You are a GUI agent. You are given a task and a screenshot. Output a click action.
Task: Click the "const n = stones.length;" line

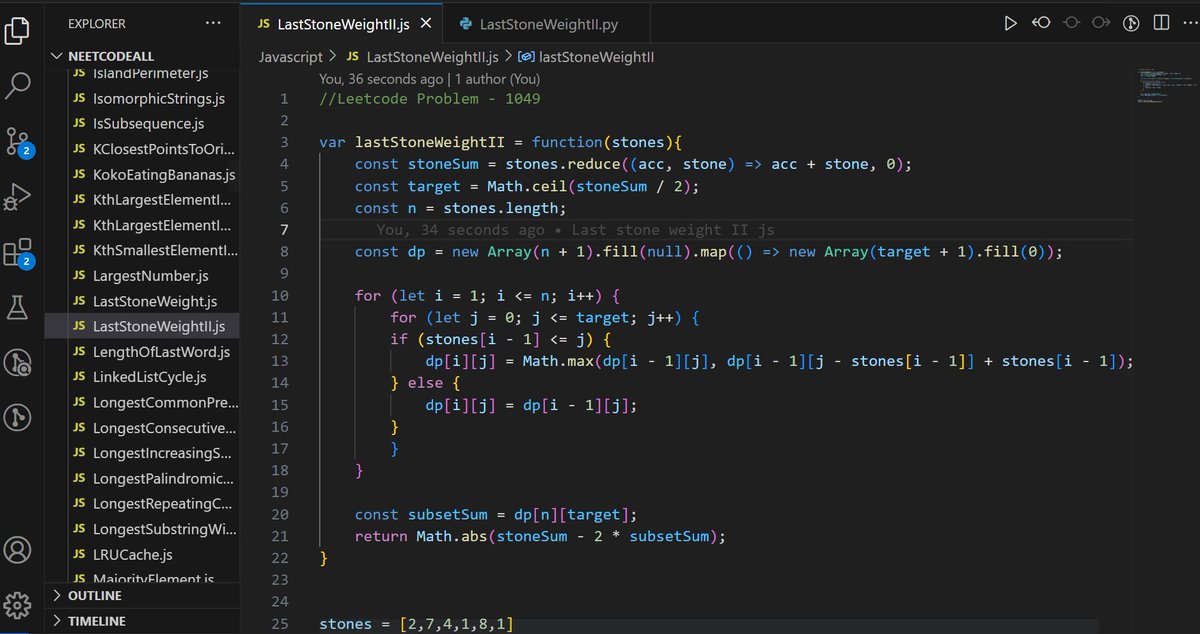click(x=460, y=208)
